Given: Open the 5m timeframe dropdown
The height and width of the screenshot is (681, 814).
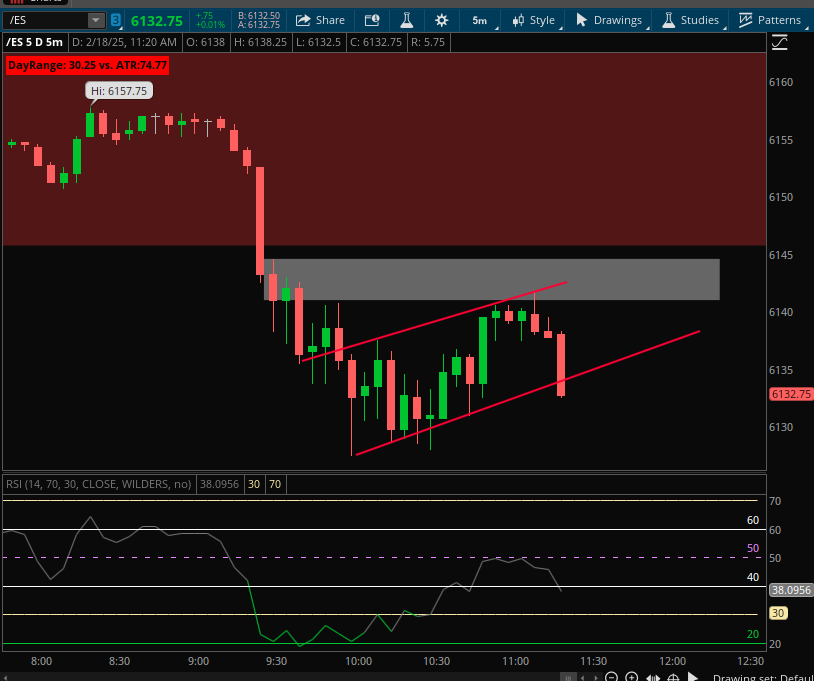Looking at the screenshot, I should 480,20.
